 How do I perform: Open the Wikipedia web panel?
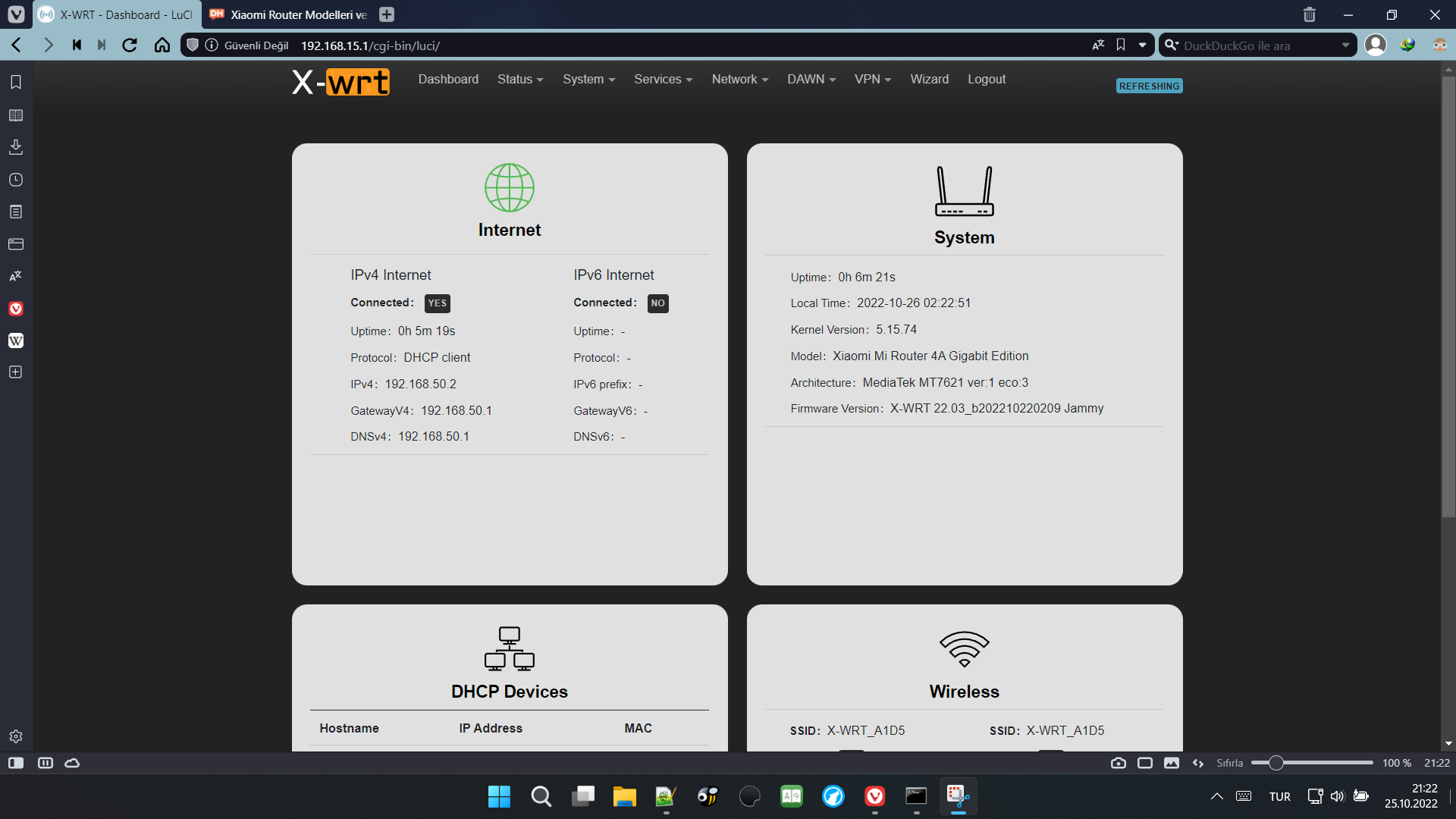coord(16,340)
